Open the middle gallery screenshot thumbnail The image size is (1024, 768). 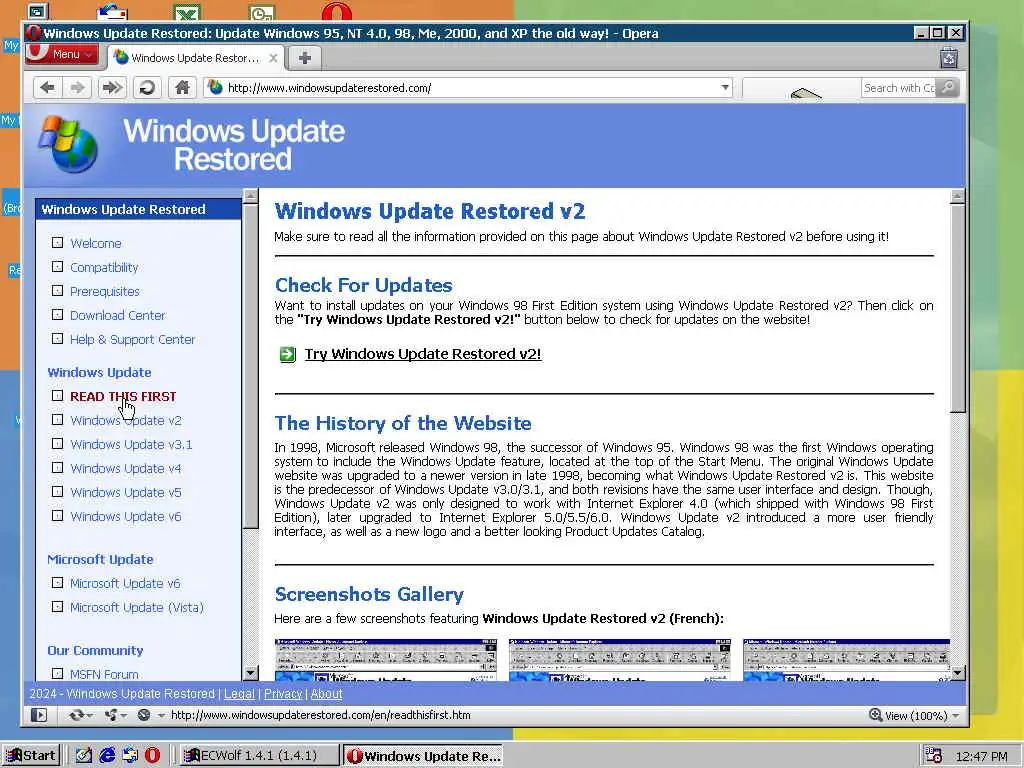620,660
